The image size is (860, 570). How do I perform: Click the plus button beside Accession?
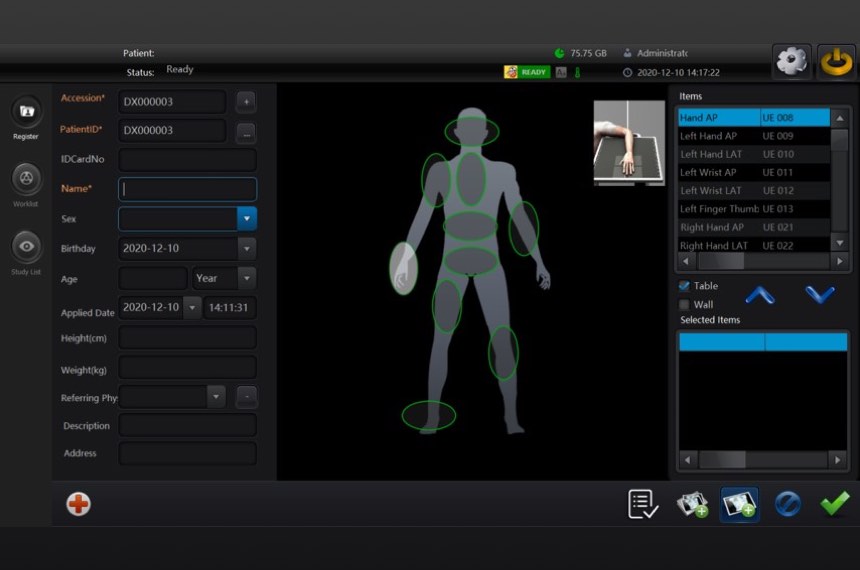(x=245, y=102)
